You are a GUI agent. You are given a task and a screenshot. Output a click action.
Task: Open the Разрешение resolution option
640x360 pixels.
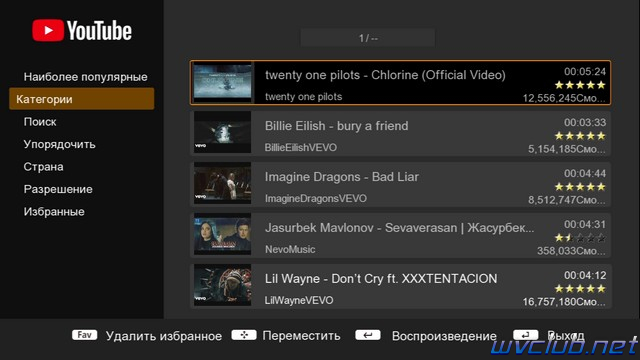[x=58, y=189]
